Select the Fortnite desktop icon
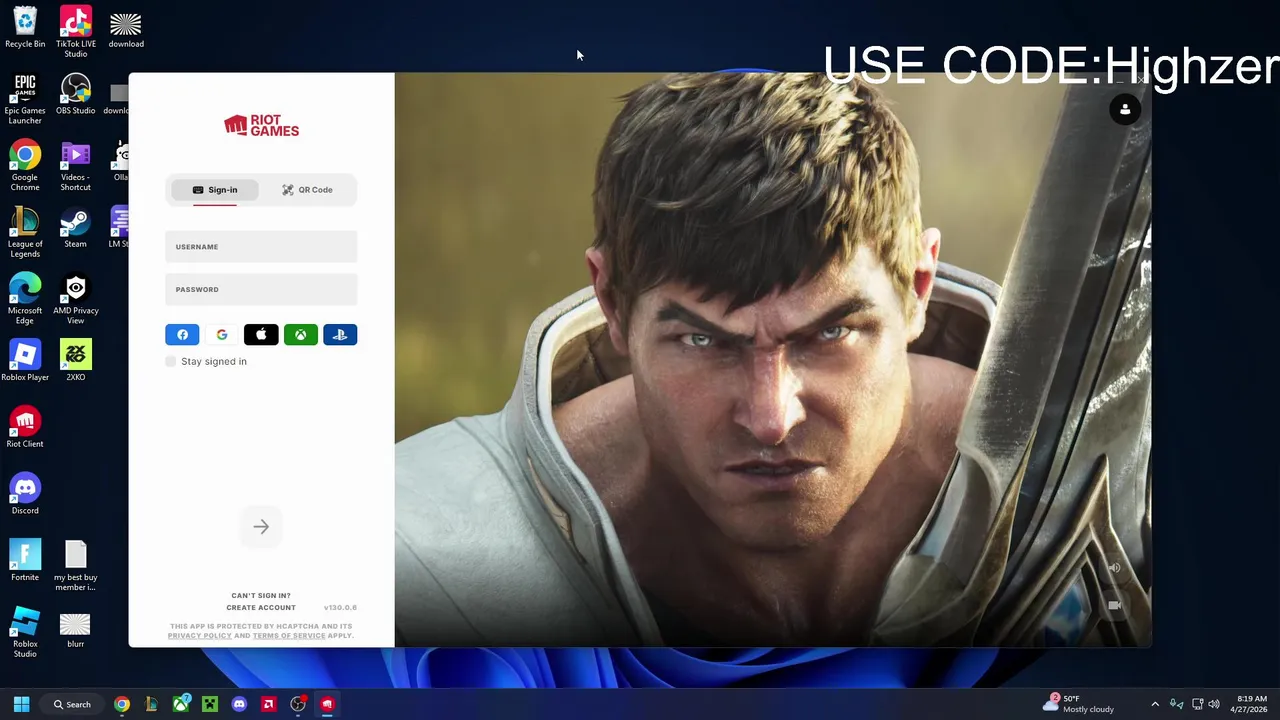This screenshot has height=720, width=1280. click(x=25, y=561)
